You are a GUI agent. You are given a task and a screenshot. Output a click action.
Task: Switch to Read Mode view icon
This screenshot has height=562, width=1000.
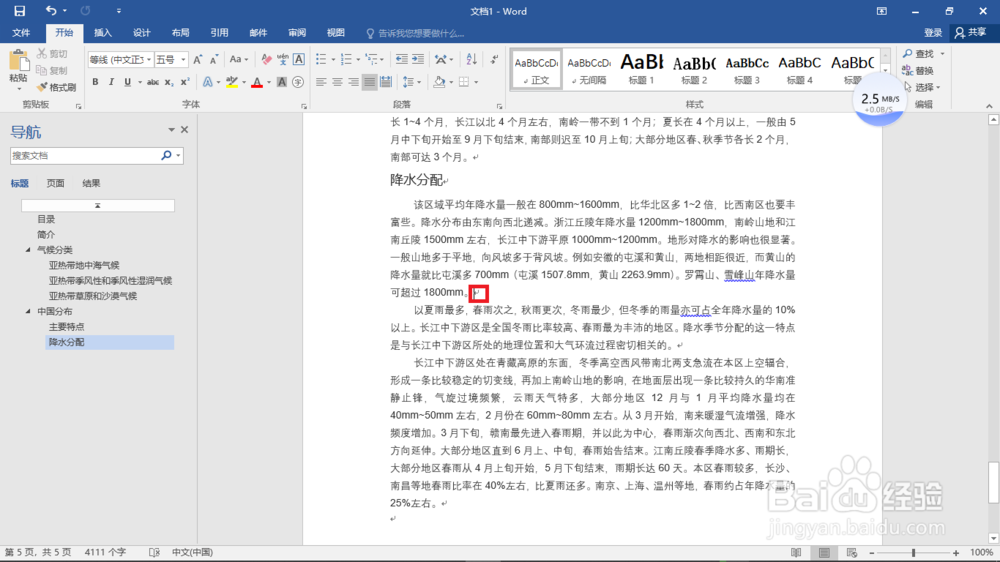[797, 552]
